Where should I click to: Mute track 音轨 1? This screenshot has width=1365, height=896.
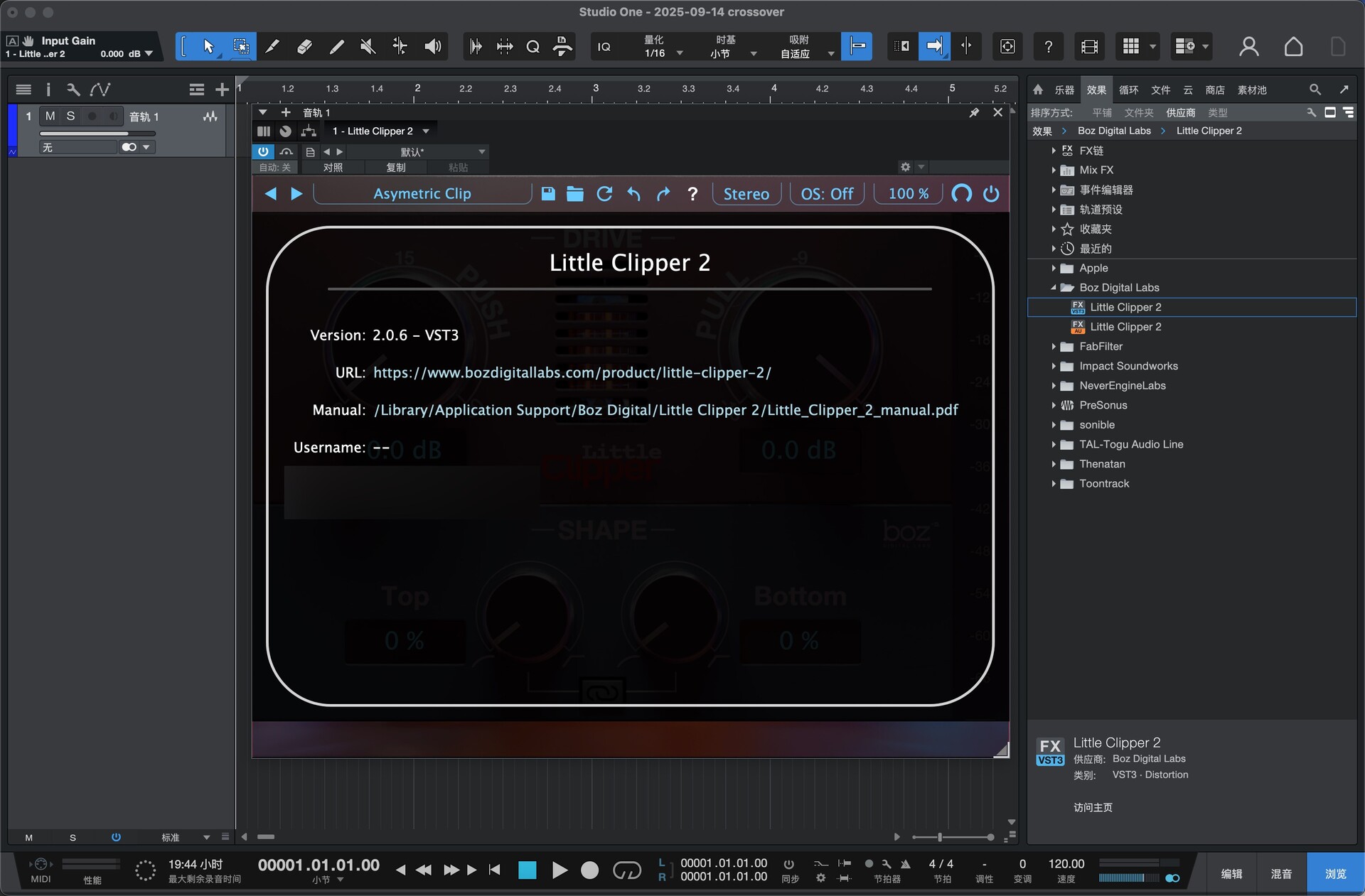pyautogui.click(x=50, y=116)
